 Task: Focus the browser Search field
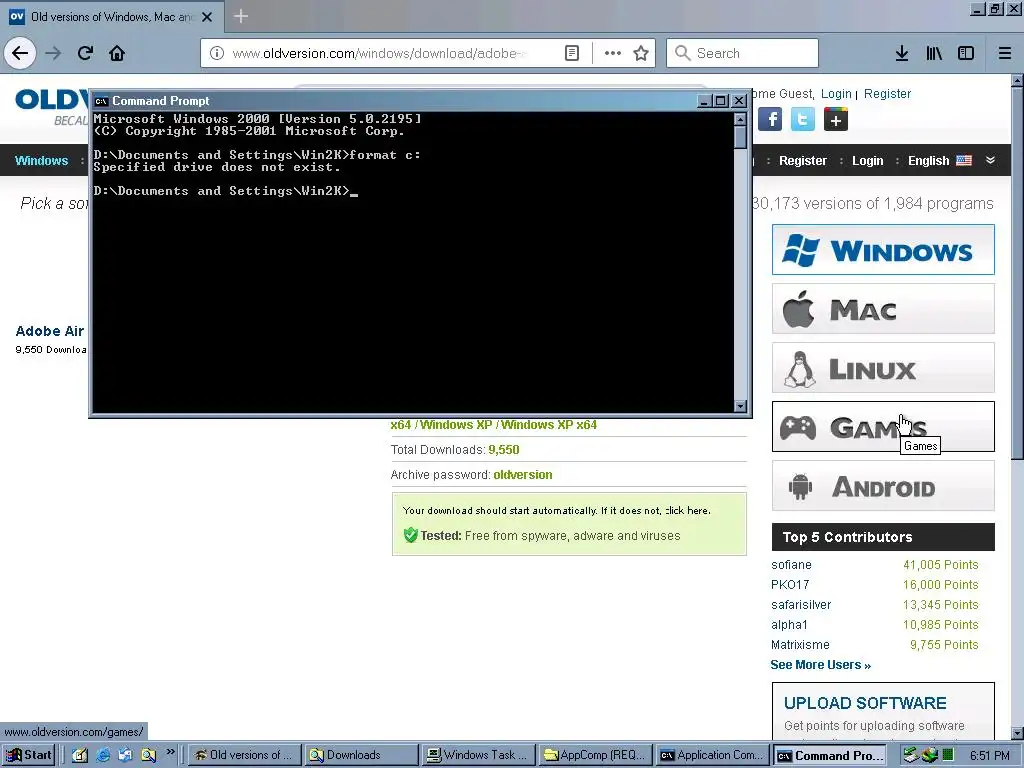(742, 53)
